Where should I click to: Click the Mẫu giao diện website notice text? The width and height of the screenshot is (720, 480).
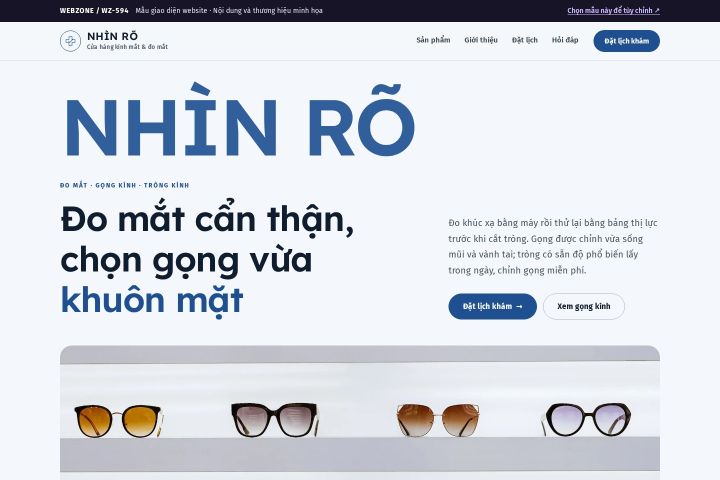point(229,11)
